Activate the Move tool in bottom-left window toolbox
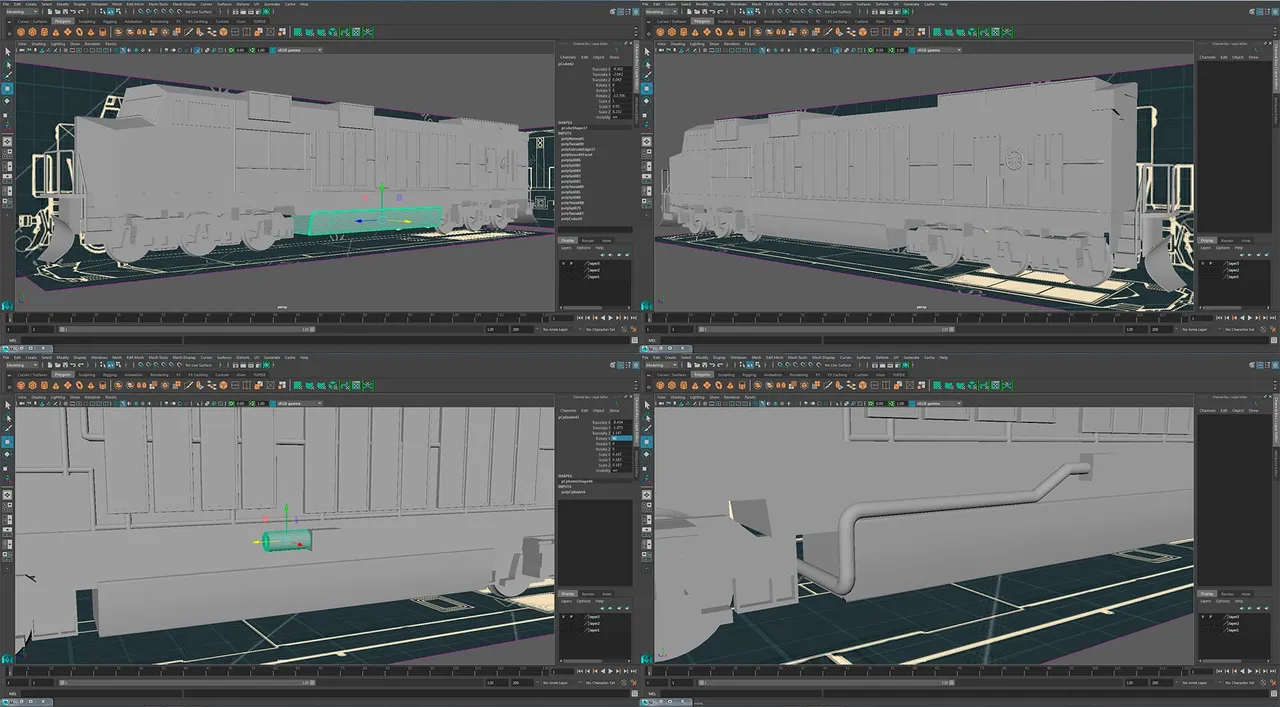The width and height of the screenshot is (1280, 707). click(x=8, y=441)
